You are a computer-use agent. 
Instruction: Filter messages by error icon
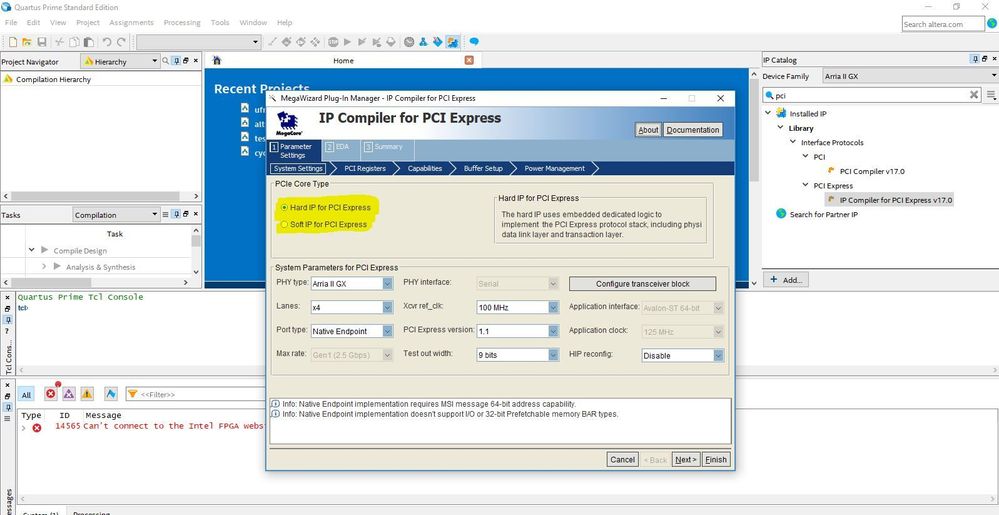coord(51,393)
